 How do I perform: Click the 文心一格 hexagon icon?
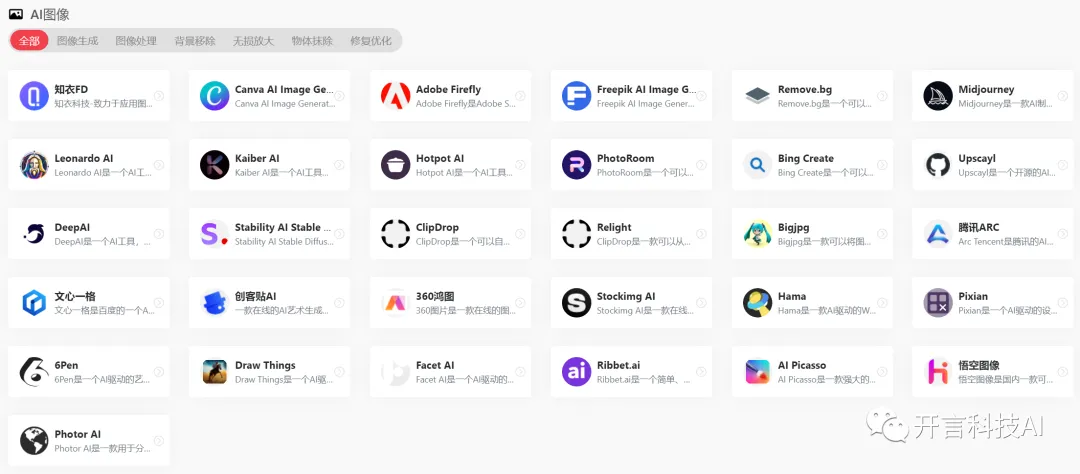34,302
